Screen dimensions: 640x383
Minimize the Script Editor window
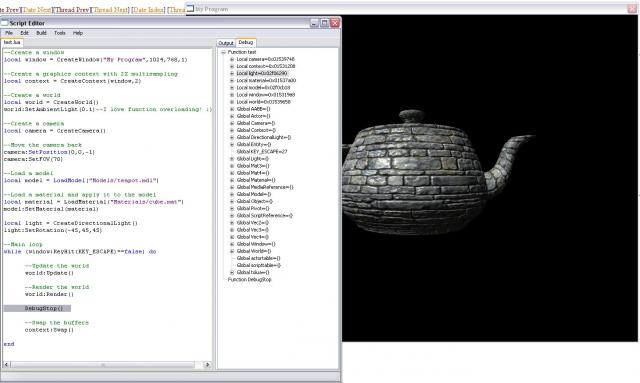tap(314, 23)
